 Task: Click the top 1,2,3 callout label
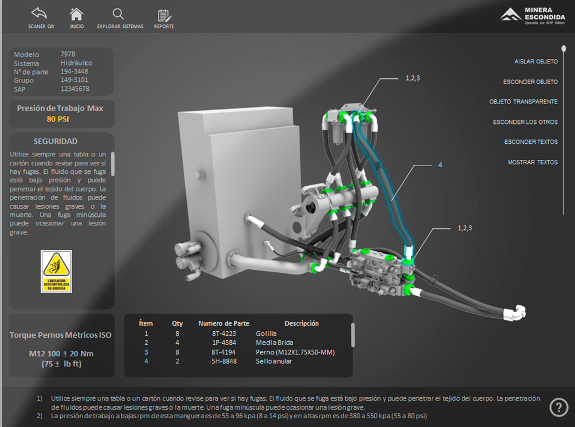[x=413, y=78]
